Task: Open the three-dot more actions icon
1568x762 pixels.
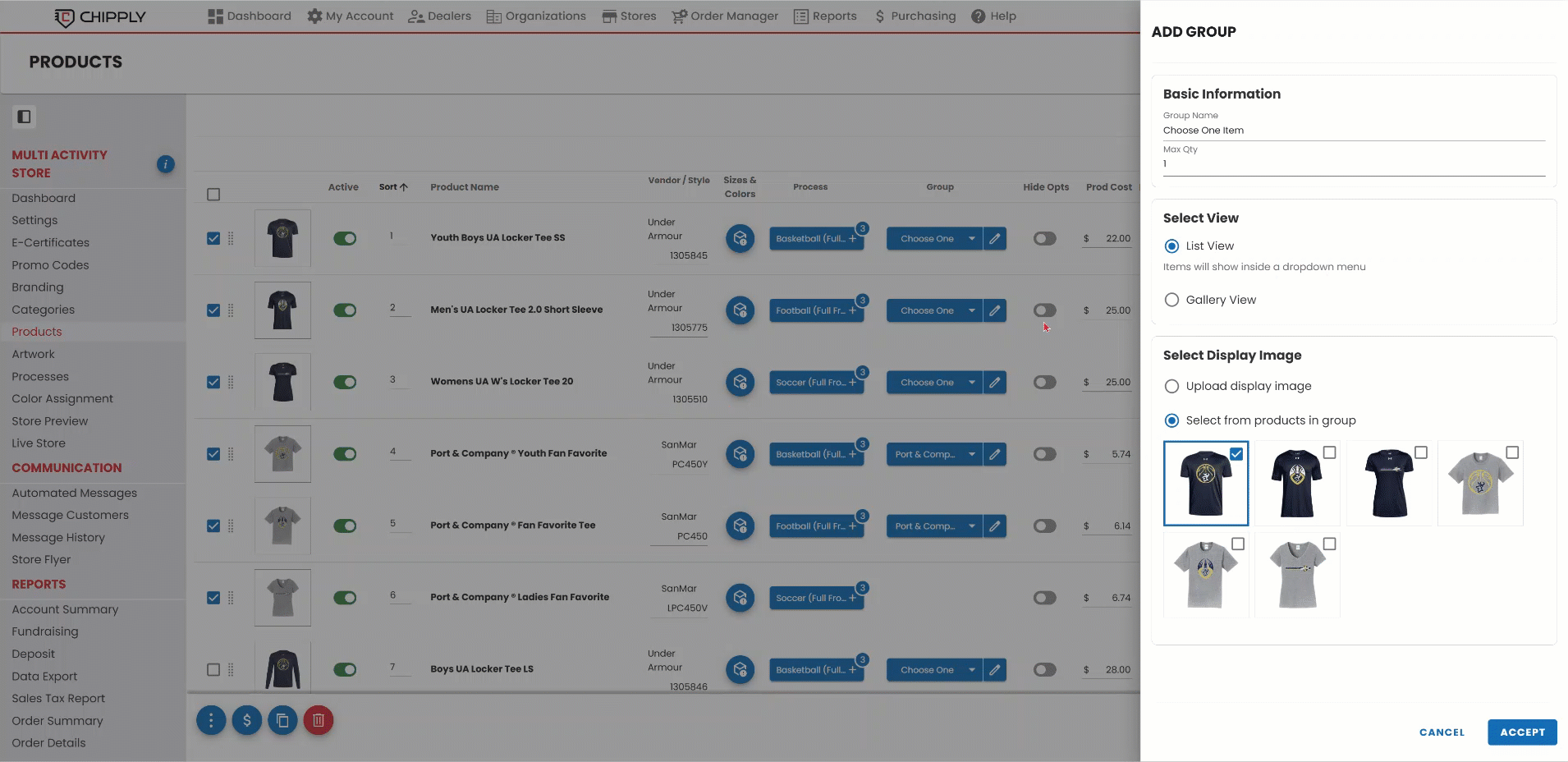Action: (211, 720)
